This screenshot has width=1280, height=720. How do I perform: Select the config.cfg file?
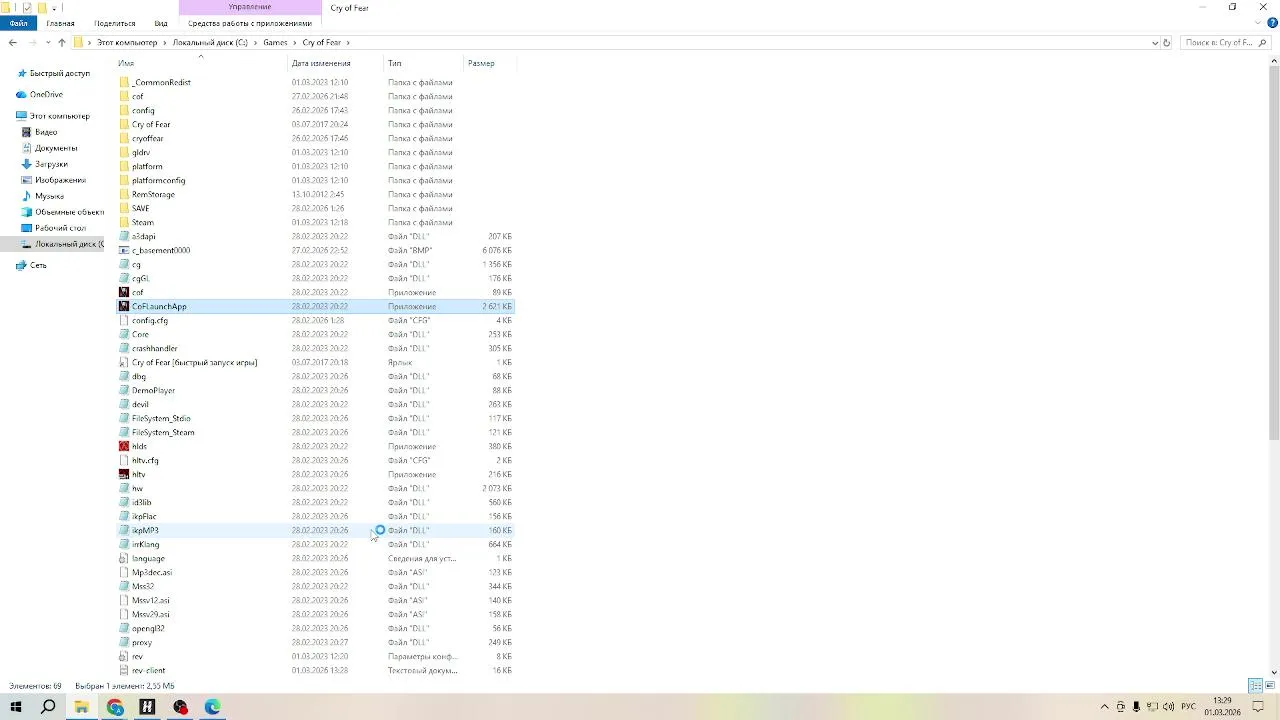click(x=150, y=320)
